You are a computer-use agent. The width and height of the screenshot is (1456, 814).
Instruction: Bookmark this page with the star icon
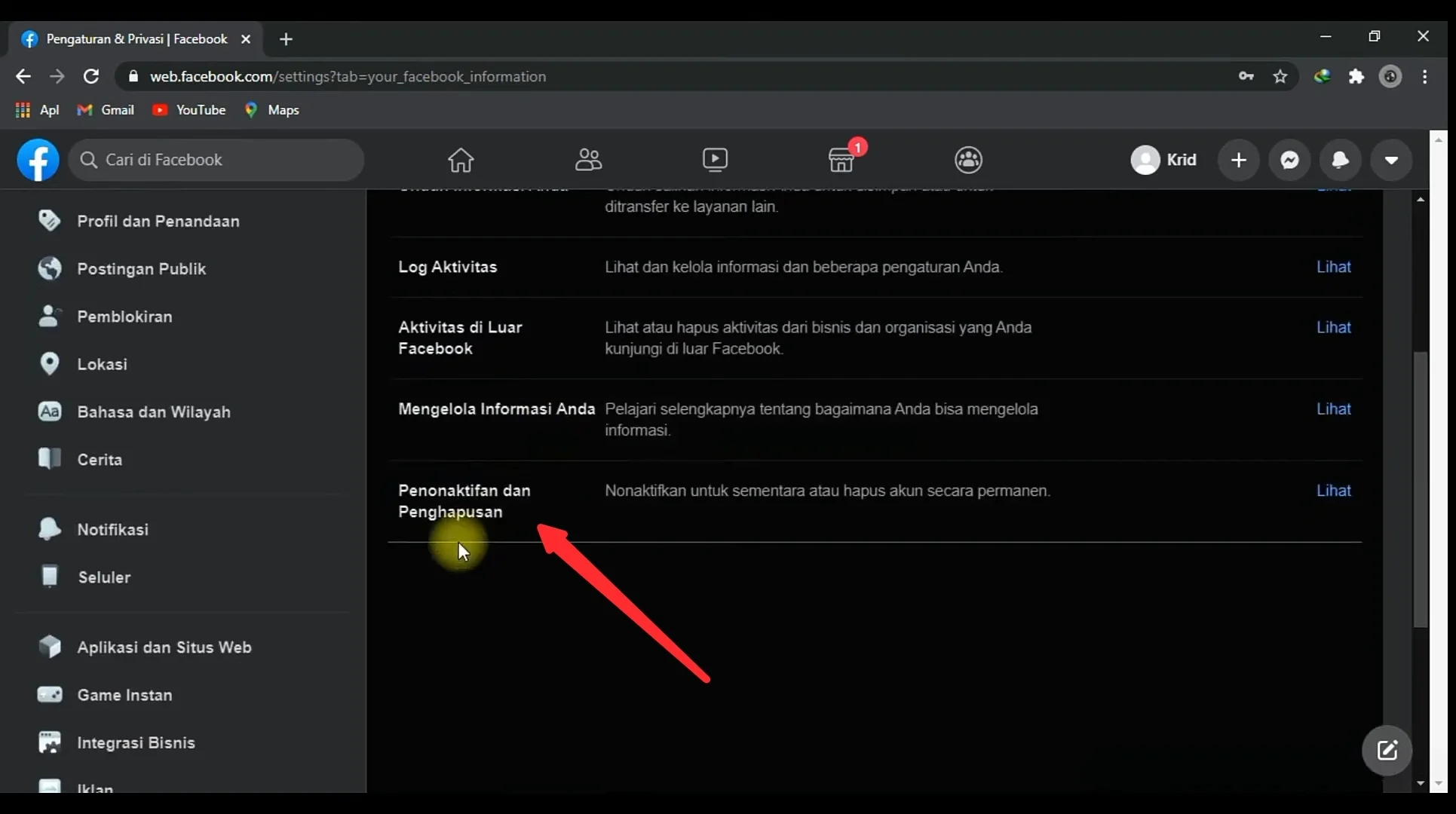click(1280, 76)
